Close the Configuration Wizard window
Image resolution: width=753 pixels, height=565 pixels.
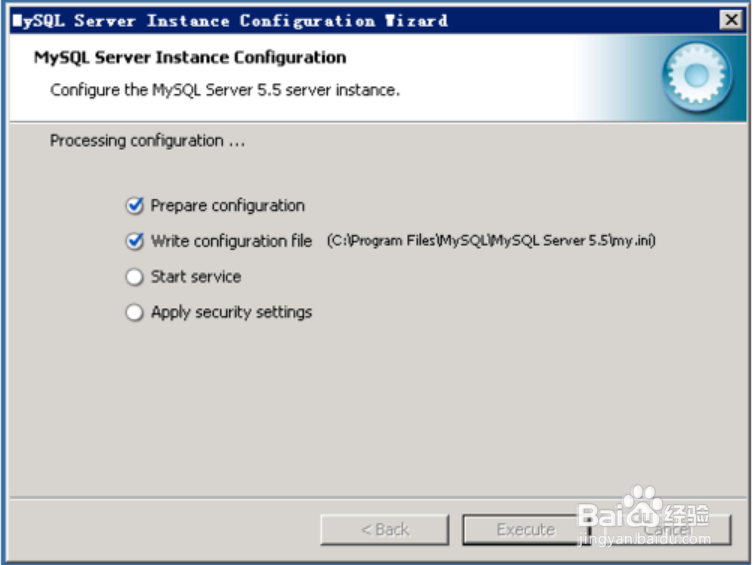click(x=730, y=20)
